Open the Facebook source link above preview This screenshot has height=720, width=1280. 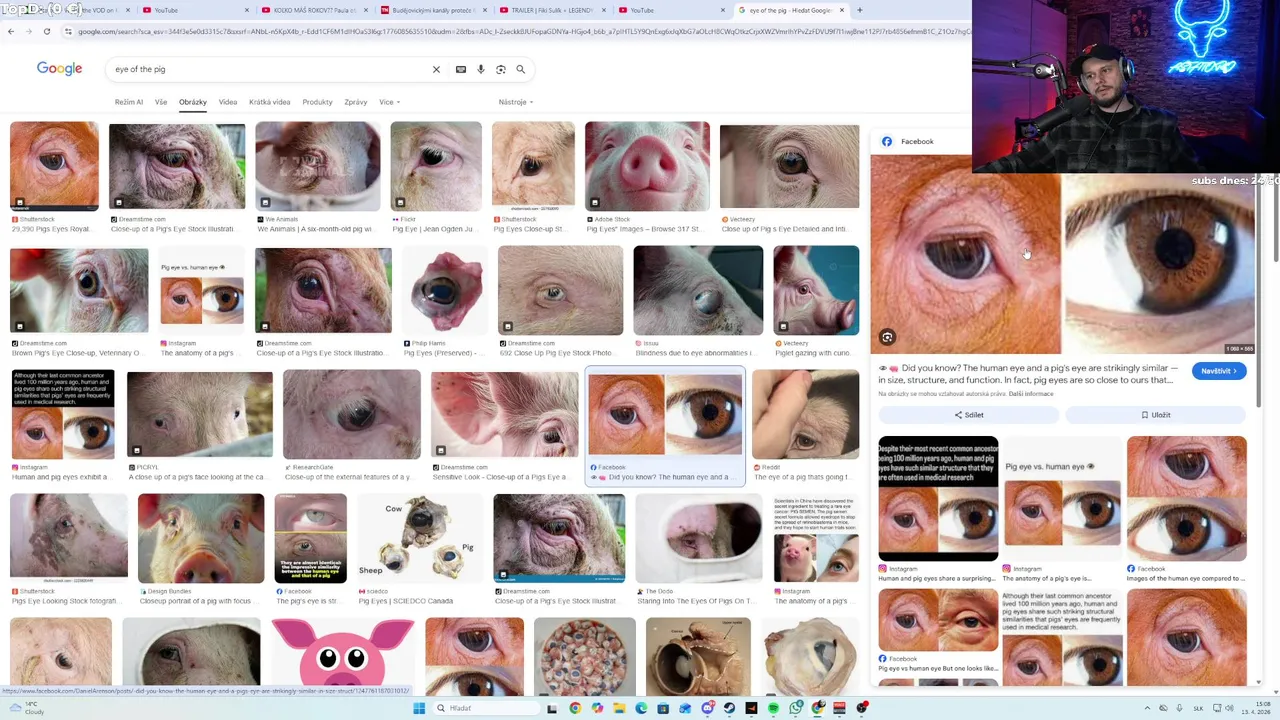point(908,142)
